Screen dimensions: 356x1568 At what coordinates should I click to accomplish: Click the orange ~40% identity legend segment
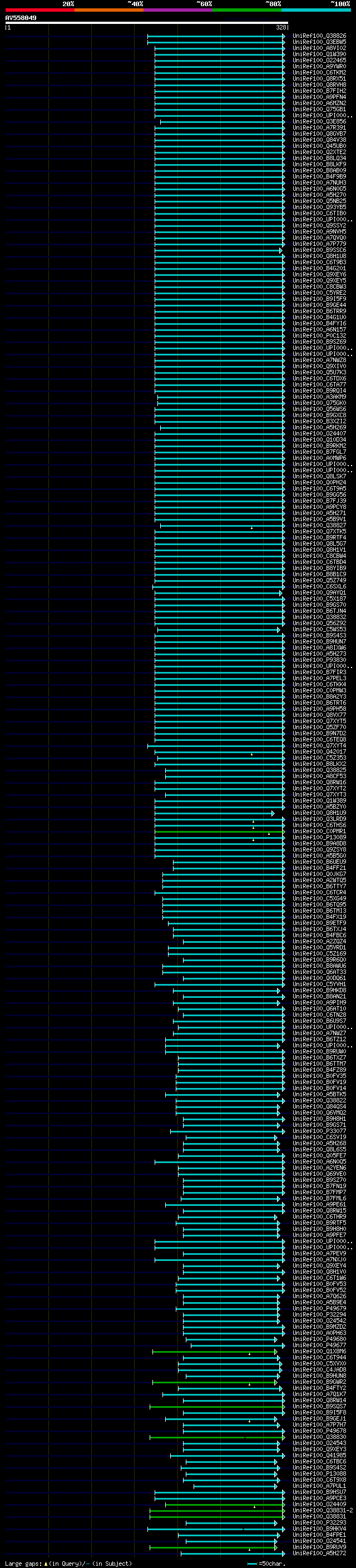click(109, 10)
